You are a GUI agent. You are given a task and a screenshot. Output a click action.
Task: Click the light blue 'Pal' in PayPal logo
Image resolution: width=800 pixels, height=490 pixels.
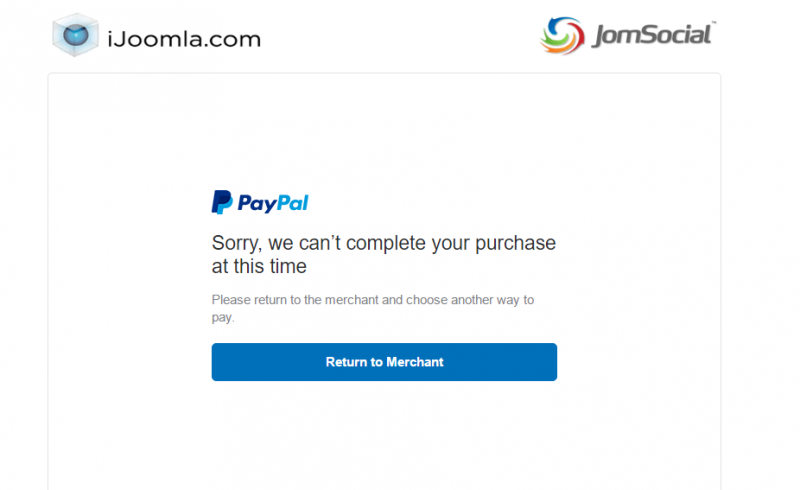[x=293, y=203]
